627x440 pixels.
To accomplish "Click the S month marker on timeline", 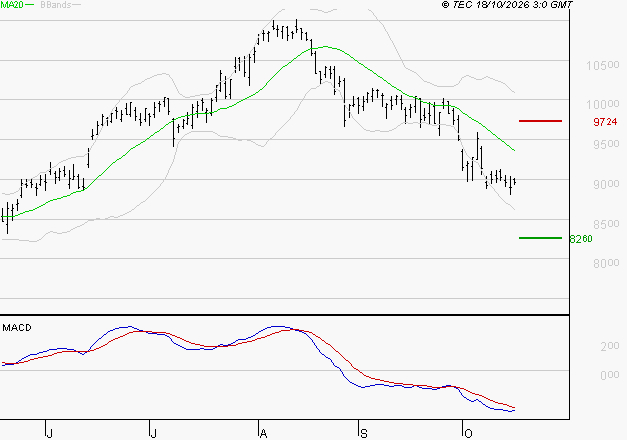I will pos(363,434).
